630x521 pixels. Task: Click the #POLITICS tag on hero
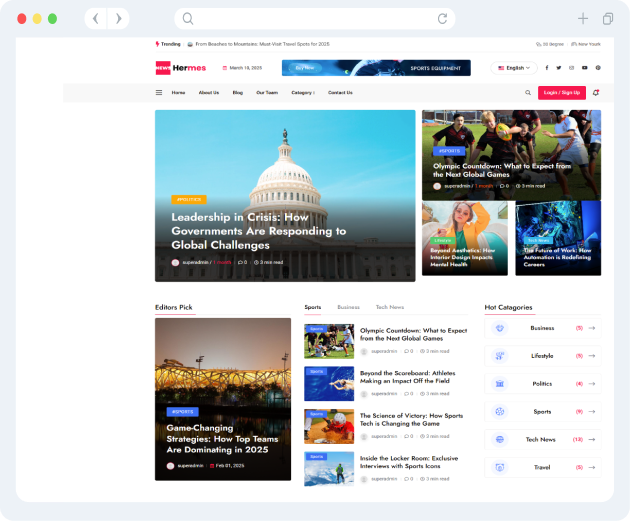click(189, 199)
